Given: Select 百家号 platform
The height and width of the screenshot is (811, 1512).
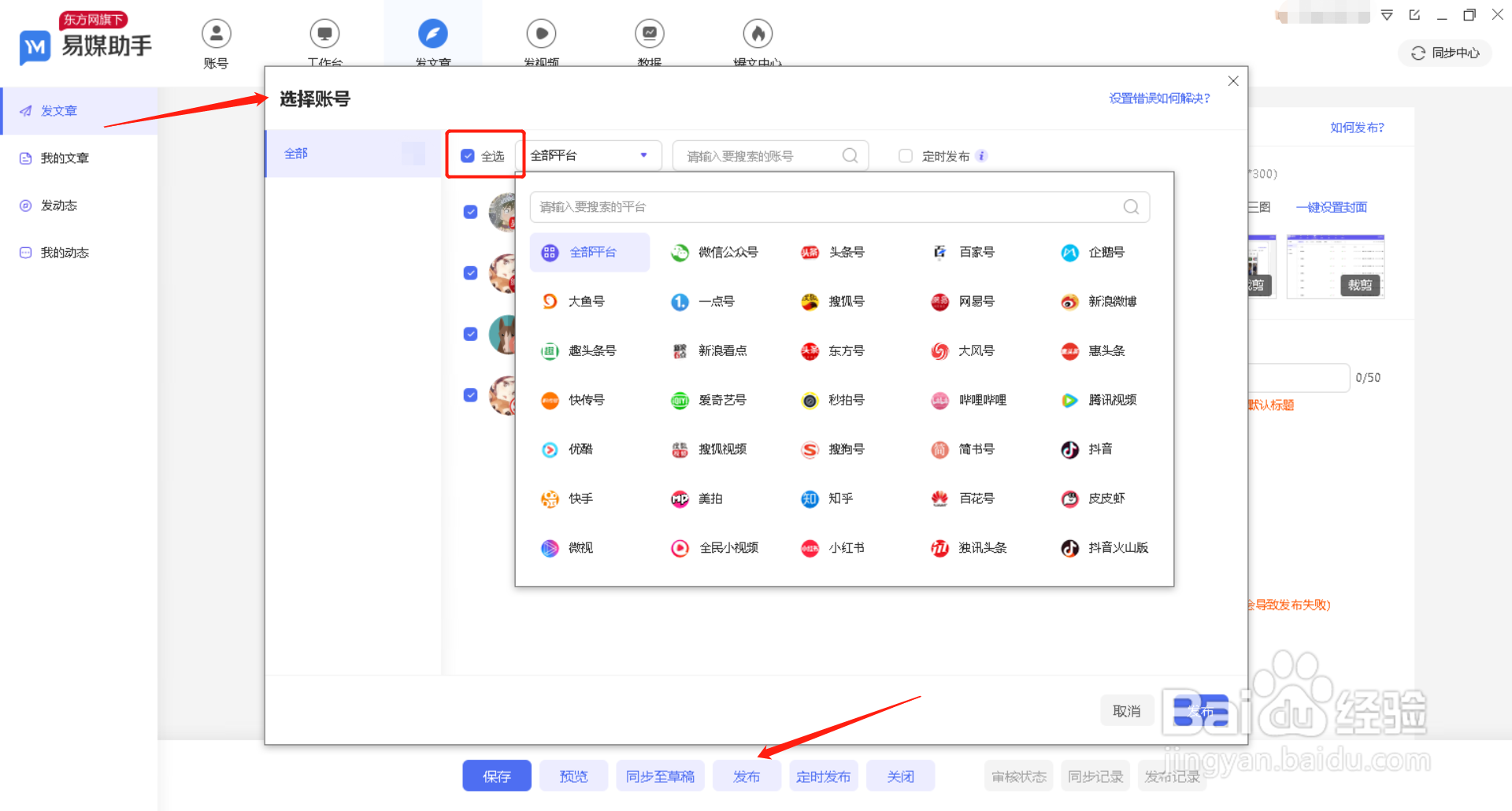Looking at the screenshot, I should click(962, 253).
